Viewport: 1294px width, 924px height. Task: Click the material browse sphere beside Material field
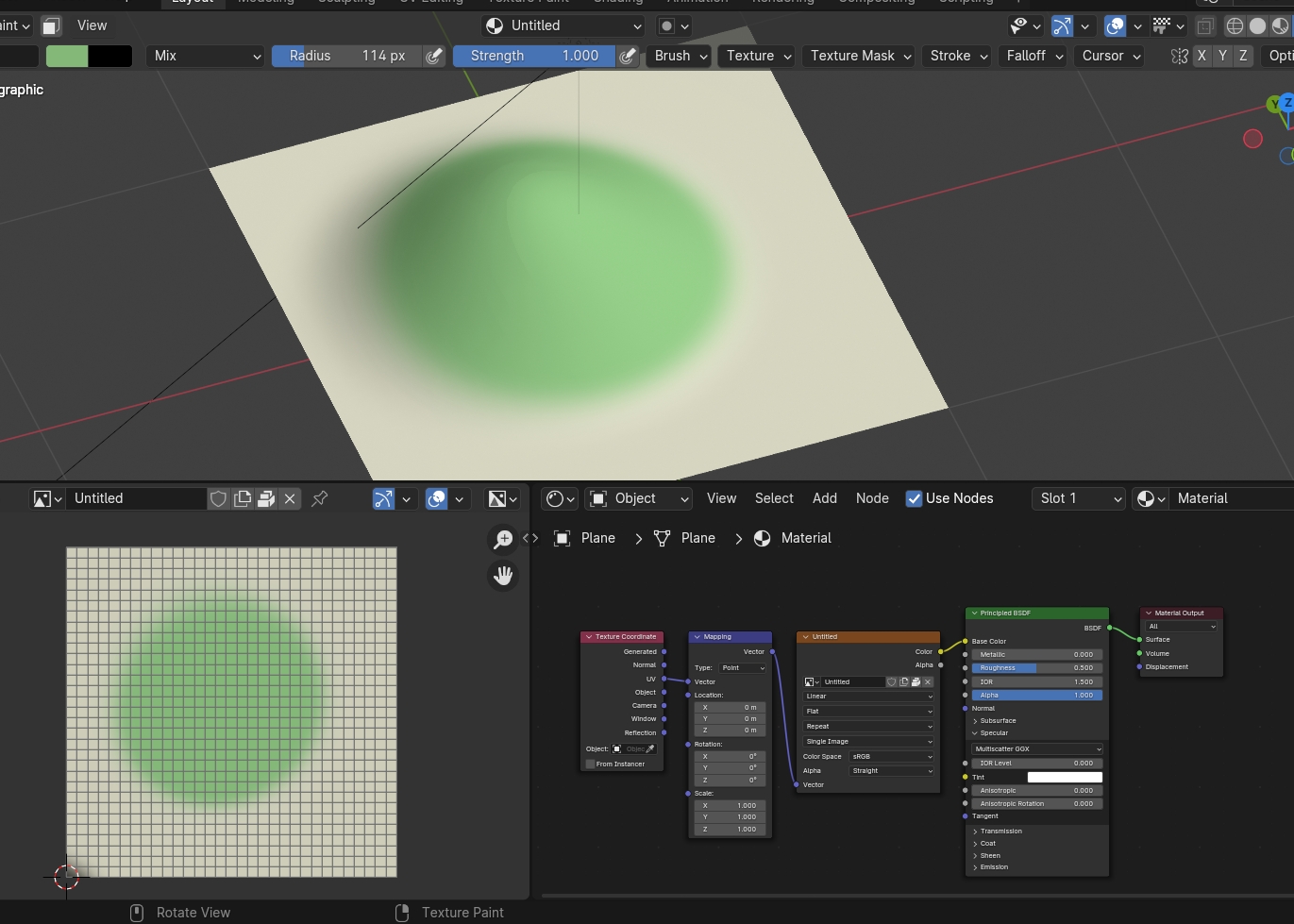click(x=1151, y=498)
